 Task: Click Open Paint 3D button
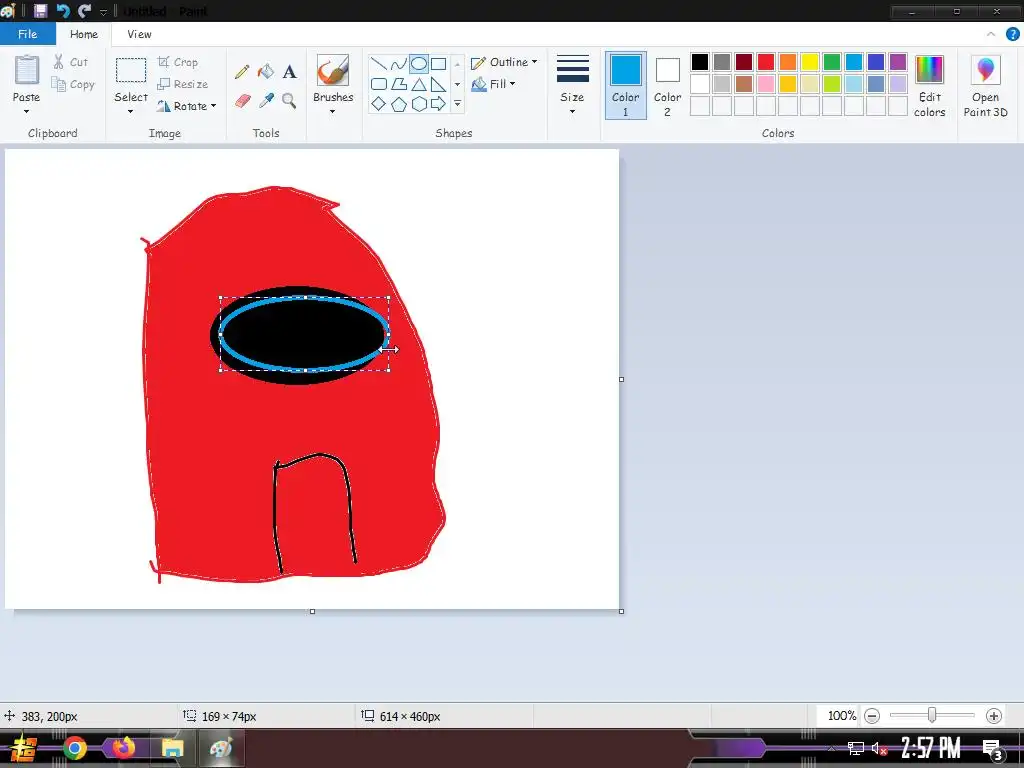click(985, 86)
